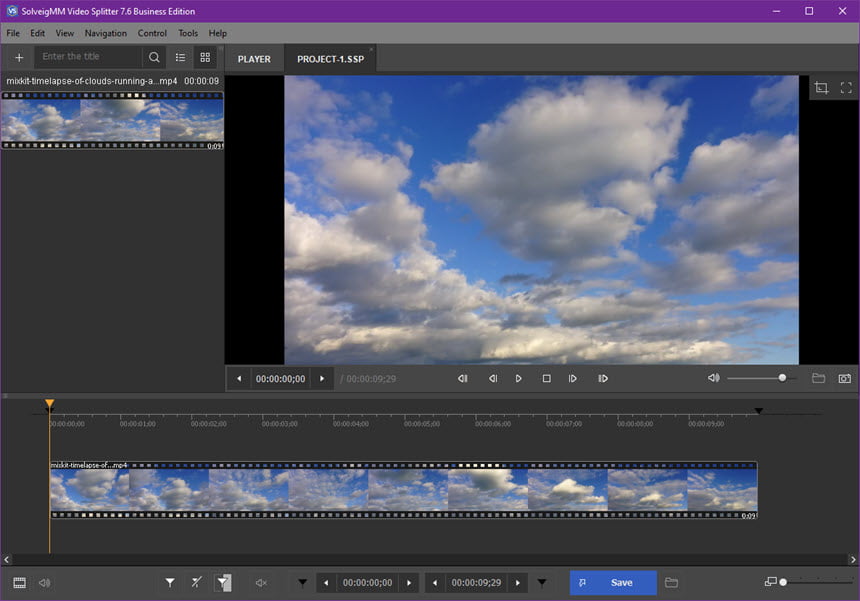Open the Edit menu

[x=37, y=33]
